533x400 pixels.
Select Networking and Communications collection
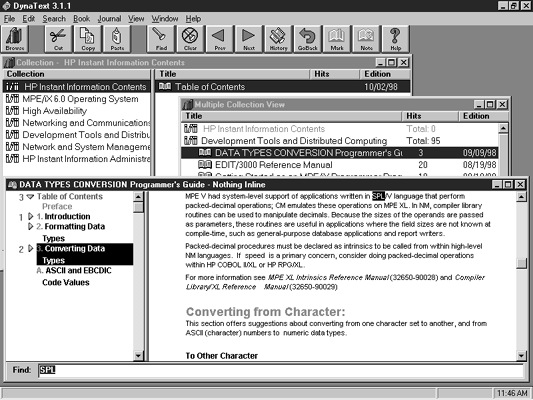pyautogui.click(x=76, y=123)
